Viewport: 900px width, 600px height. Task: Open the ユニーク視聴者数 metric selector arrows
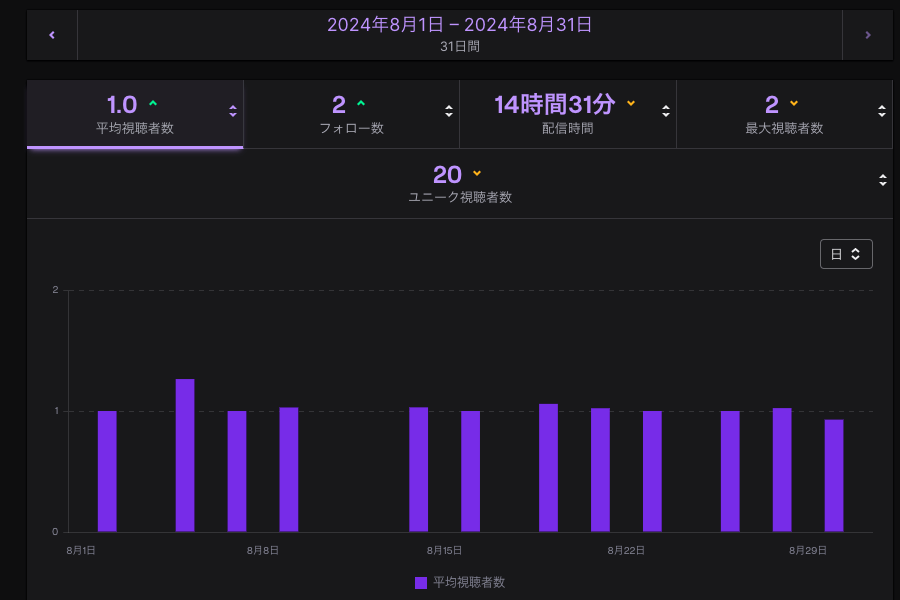coord(882,180)
